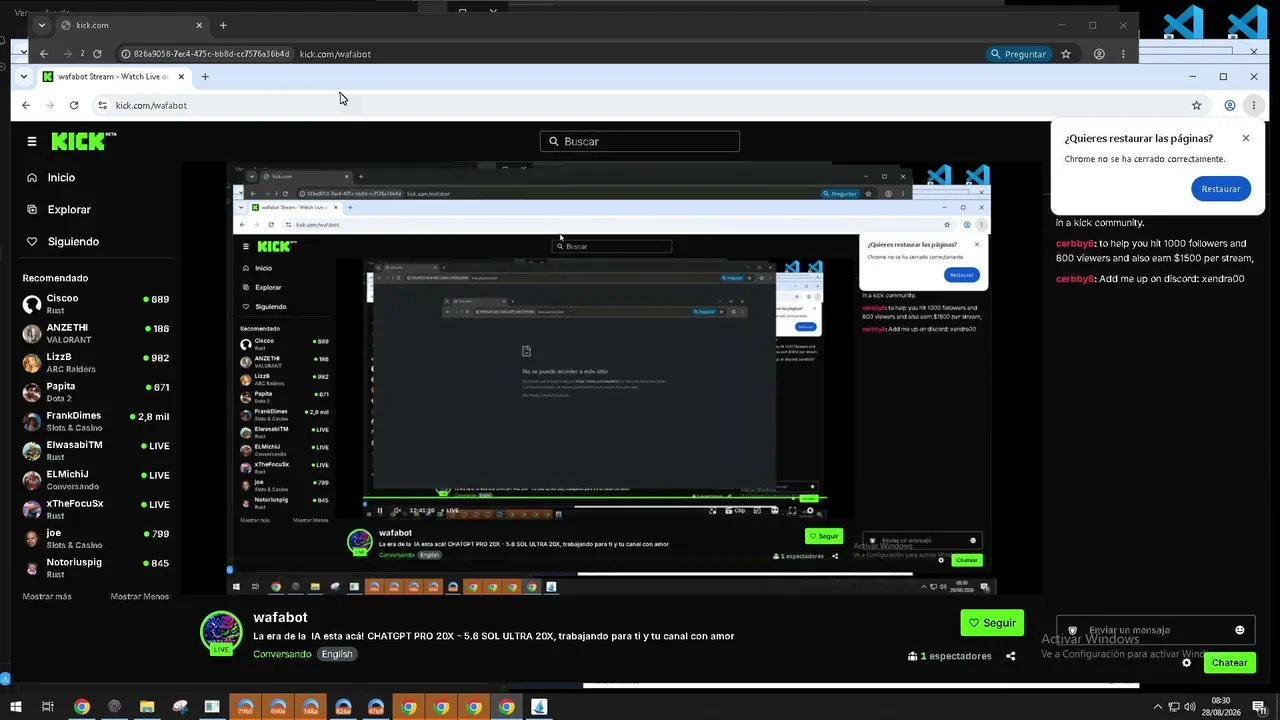
Task: Open the Conversando category link
Action: click(x=282, y=654)
